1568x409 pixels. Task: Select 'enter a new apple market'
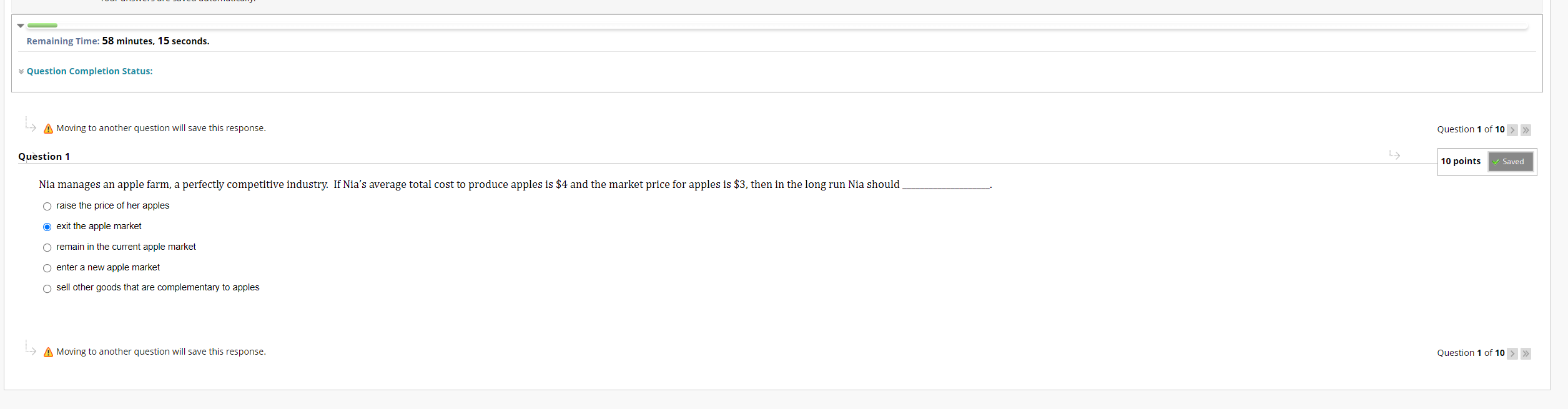point(47,268)
